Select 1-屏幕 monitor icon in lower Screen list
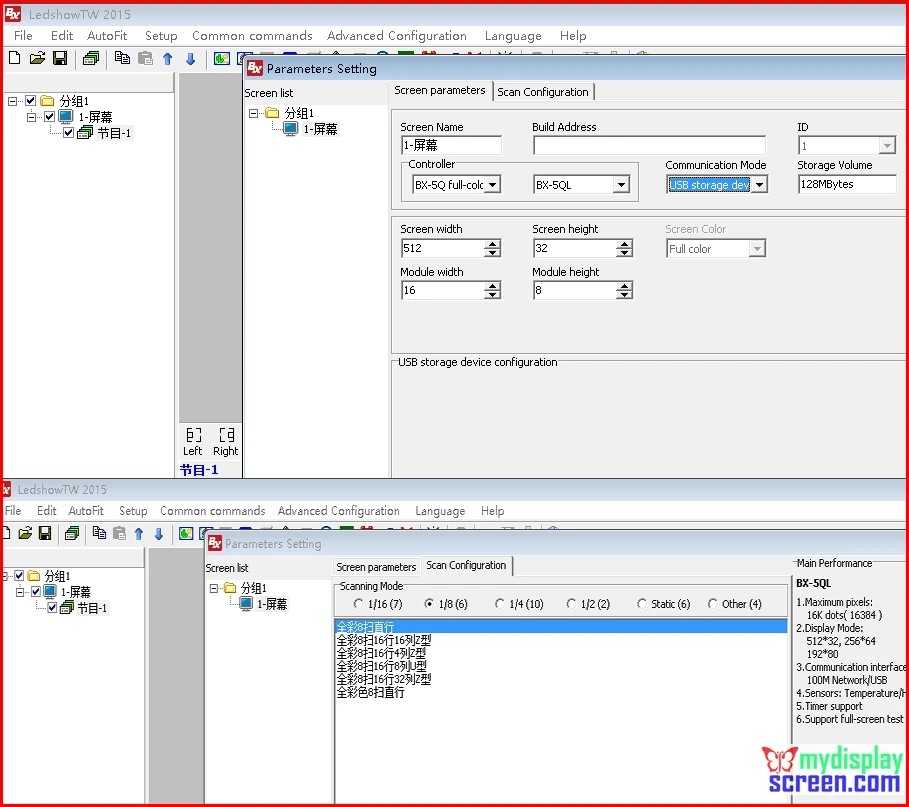Image resolution: width=909 pixels, height=807 pixels. point(246,604)
